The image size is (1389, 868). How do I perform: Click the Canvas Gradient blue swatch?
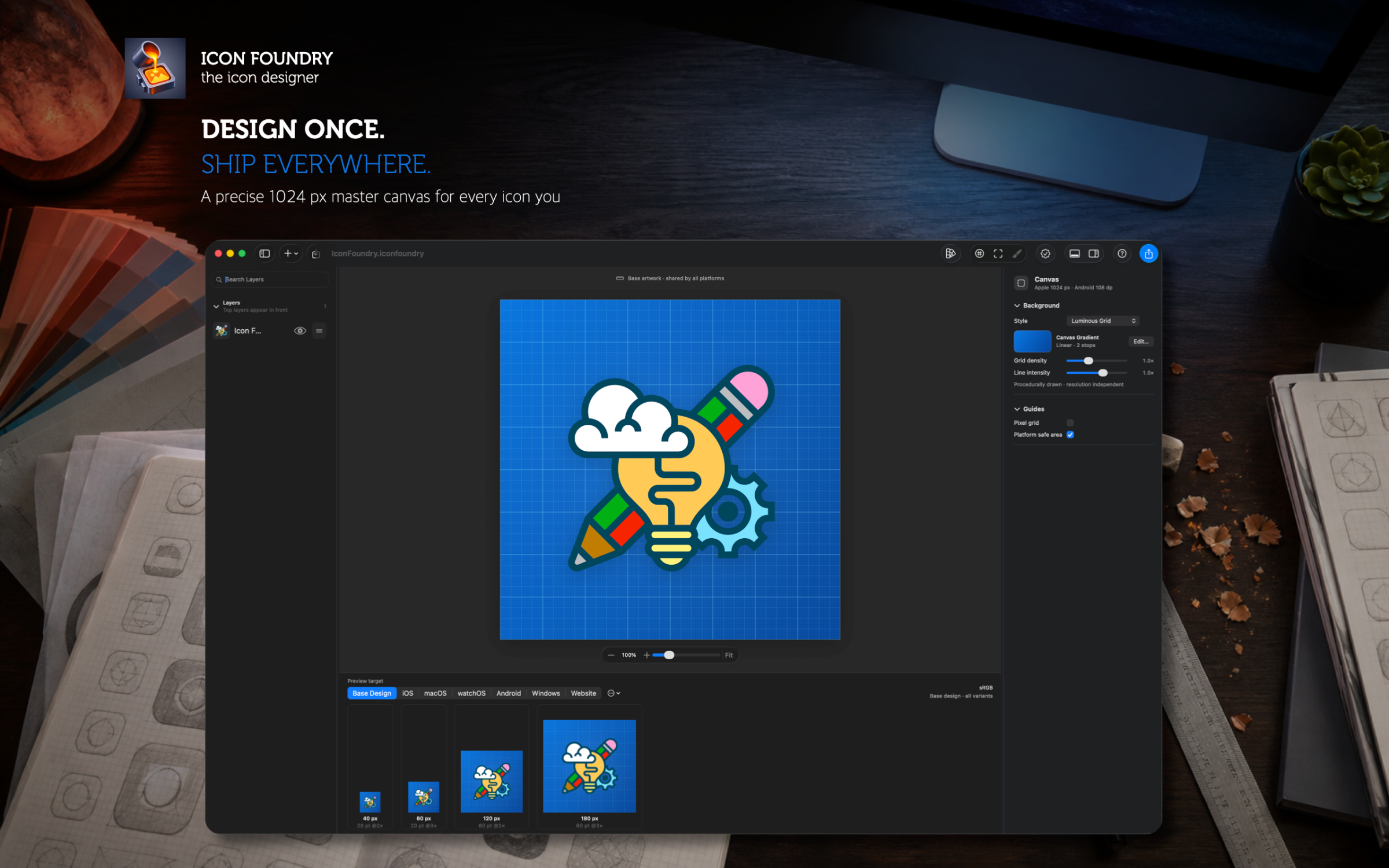click(1032, 341)
